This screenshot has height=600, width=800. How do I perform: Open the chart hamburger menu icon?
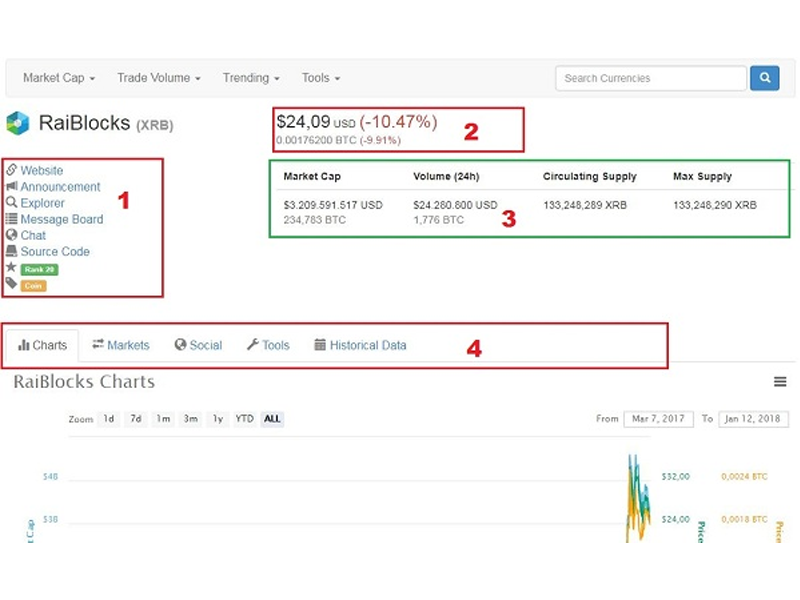tap(780, 382)
